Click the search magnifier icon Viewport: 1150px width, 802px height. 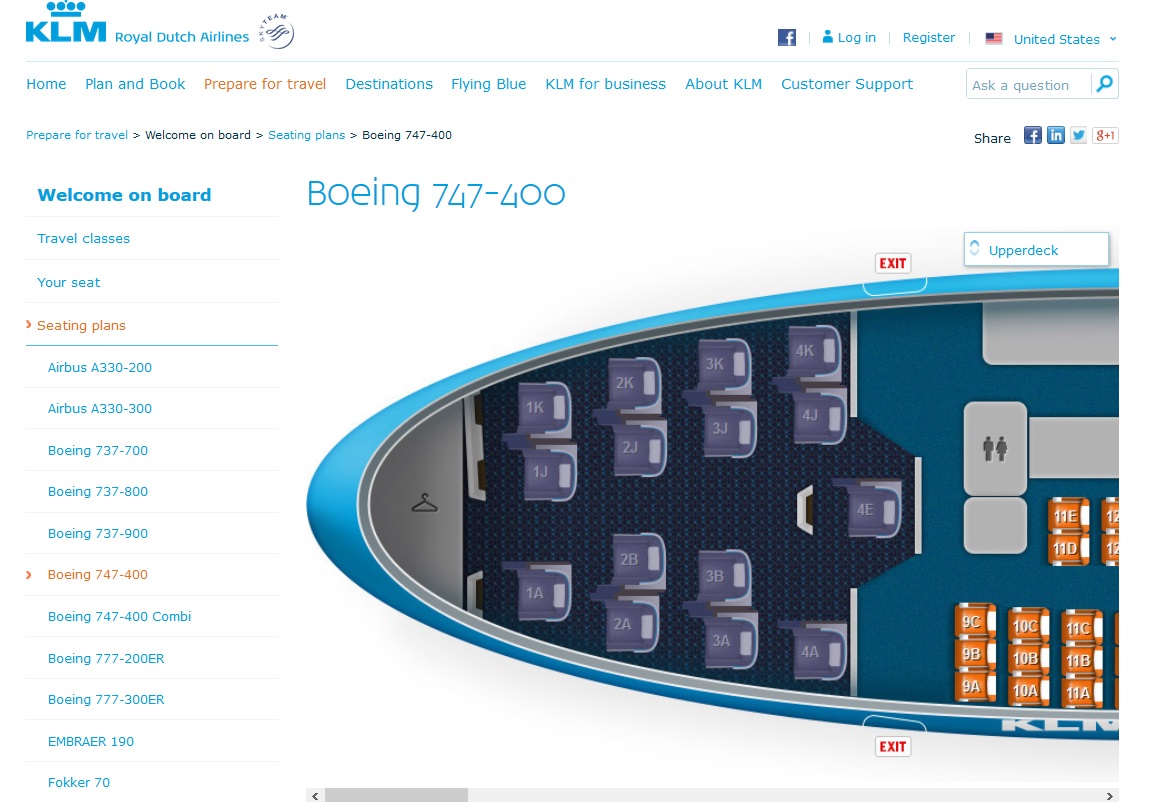point(1104,84)
